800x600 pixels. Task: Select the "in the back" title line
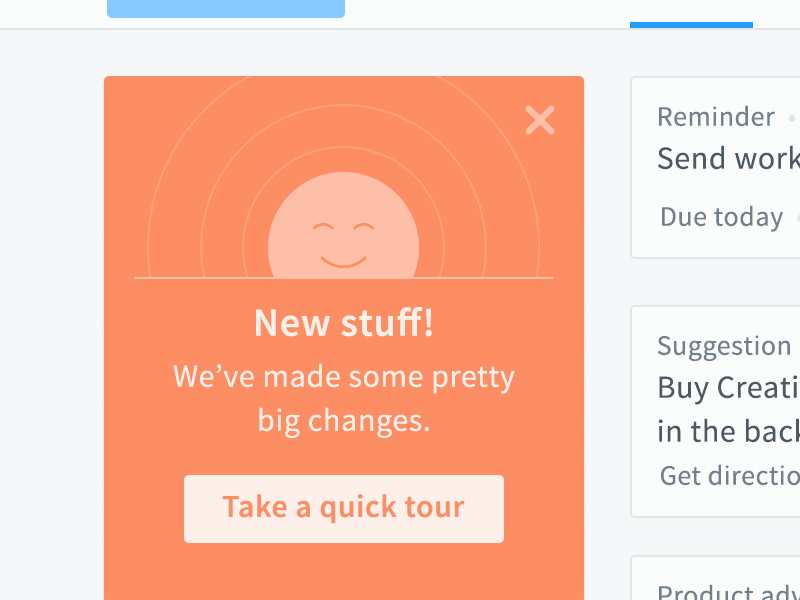click(x=729, y=432)
